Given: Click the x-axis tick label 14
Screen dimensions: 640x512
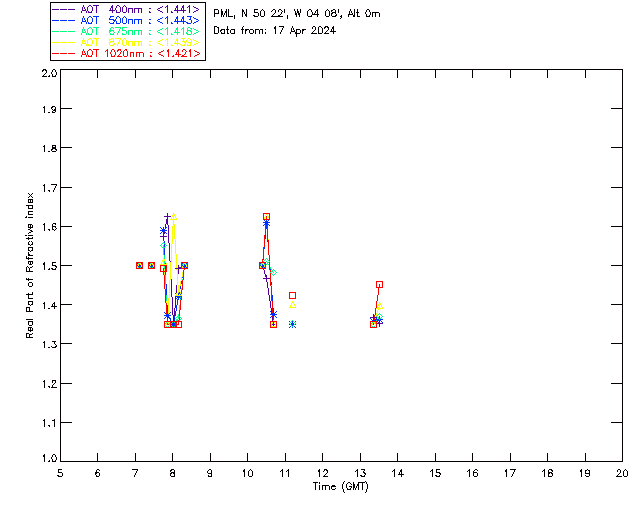Looking at the screenshot, I should 398,473.
